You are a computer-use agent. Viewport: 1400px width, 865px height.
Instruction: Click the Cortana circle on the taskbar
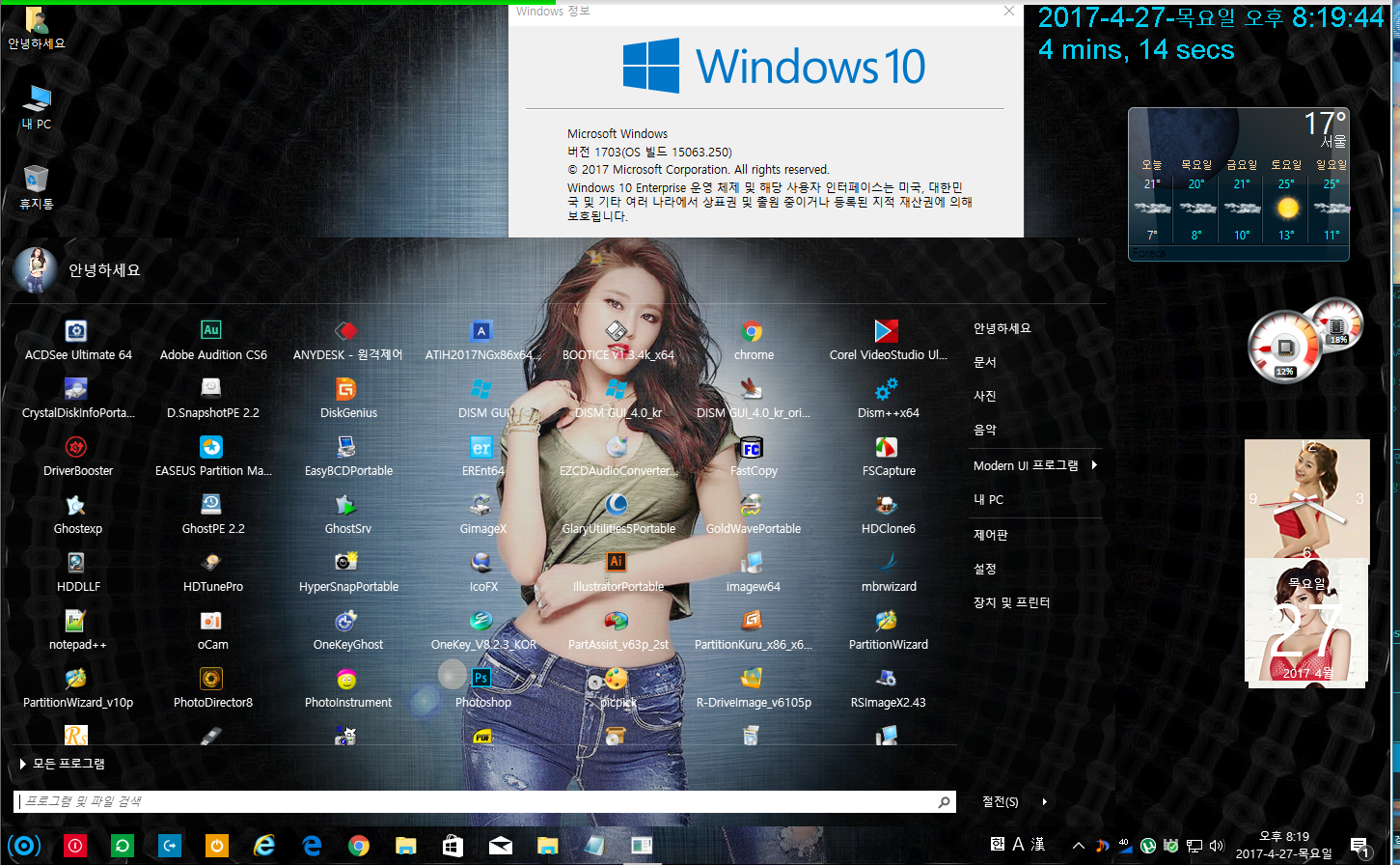click(25, 846)
